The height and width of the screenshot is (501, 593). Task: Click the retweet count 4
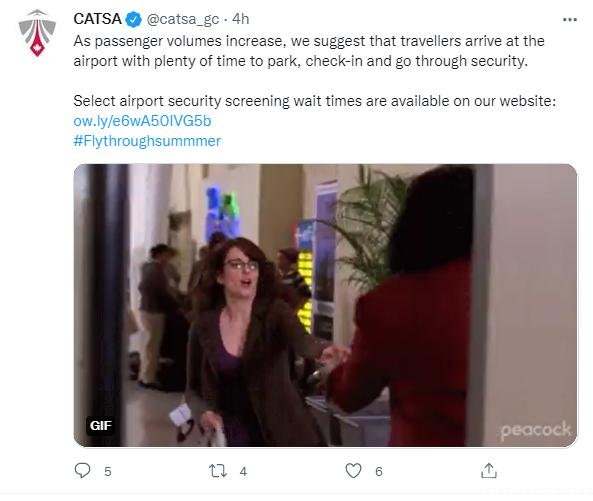click(x=243, y=472)
